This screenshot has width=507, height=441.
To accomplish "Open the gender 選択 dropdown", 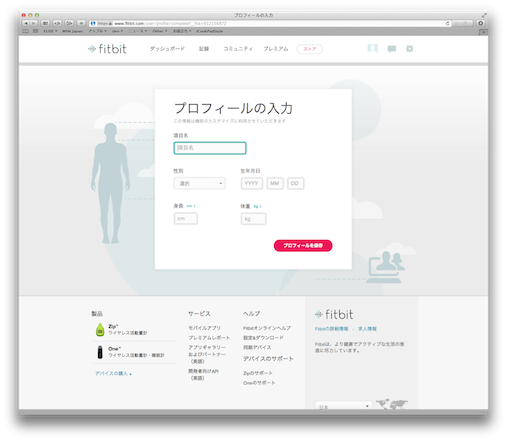I will point(199,183).
